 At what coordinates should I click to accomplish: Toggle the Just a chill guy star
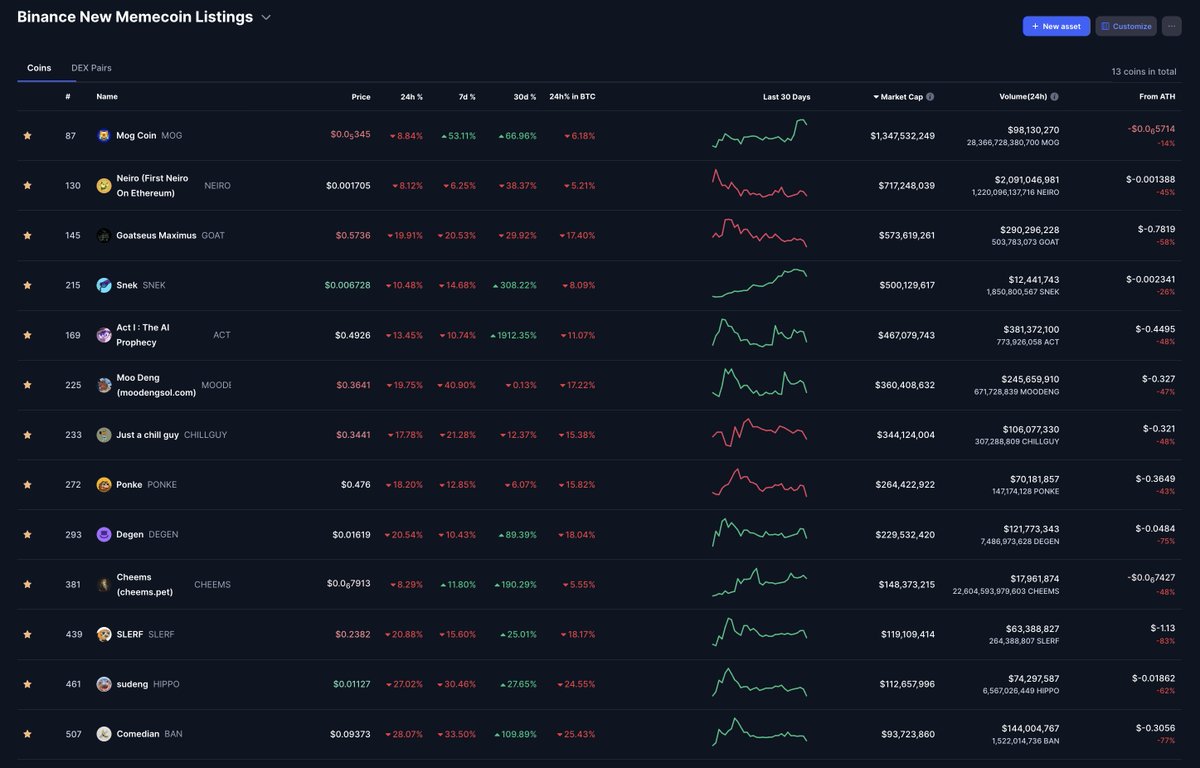(27, 435)
